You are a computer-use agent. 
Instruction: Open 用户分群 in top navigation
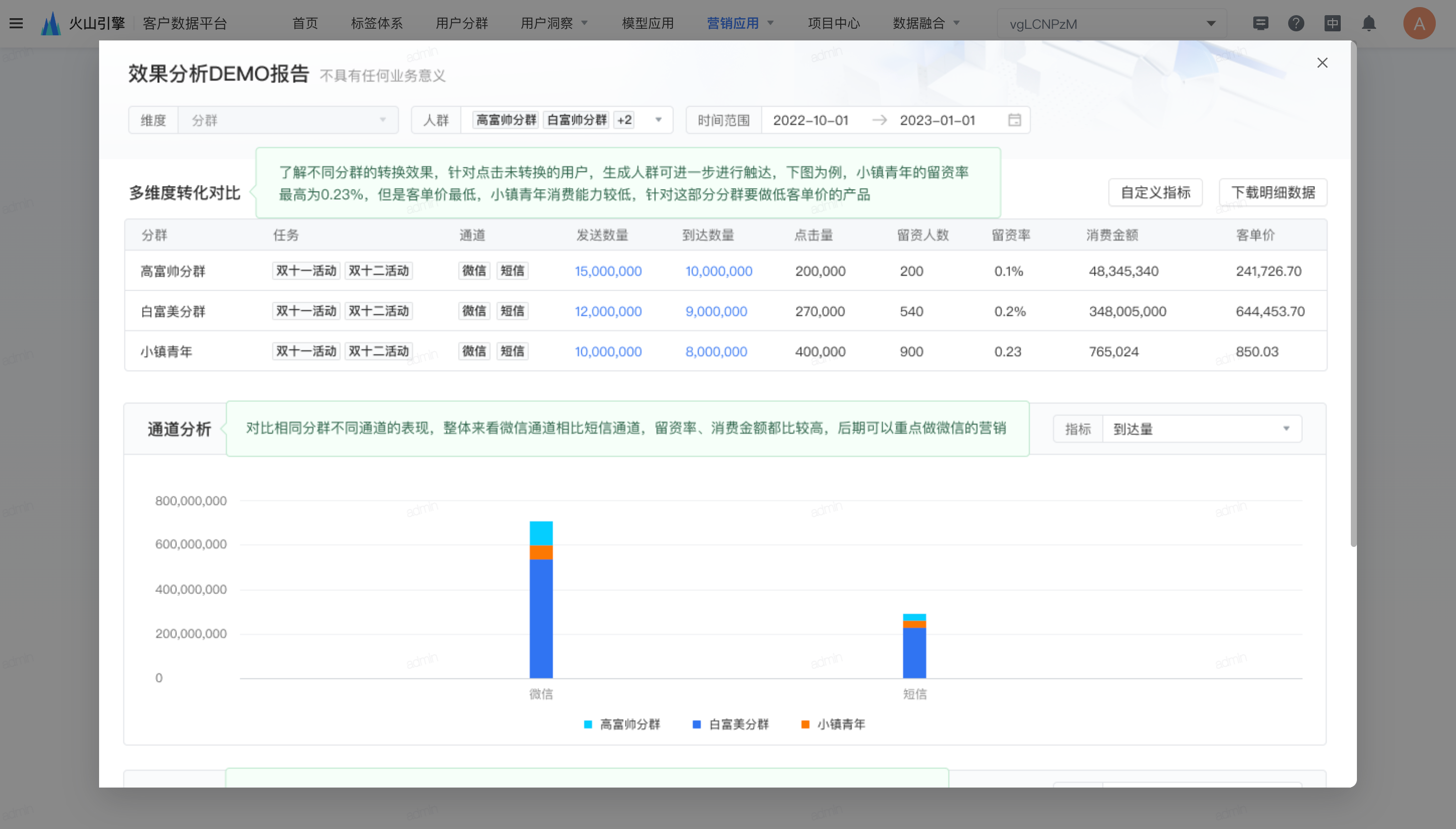click(461, 23)
